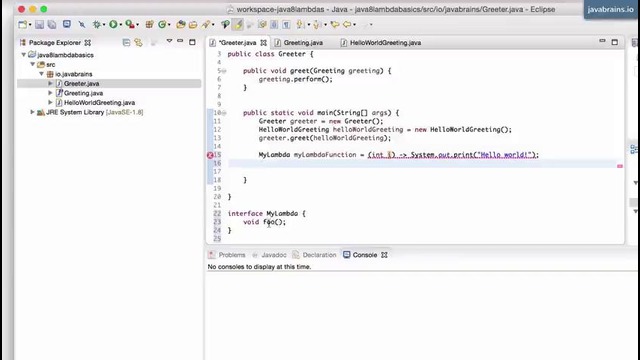
Task: Minimize the editor area
Action: (602, 41)
